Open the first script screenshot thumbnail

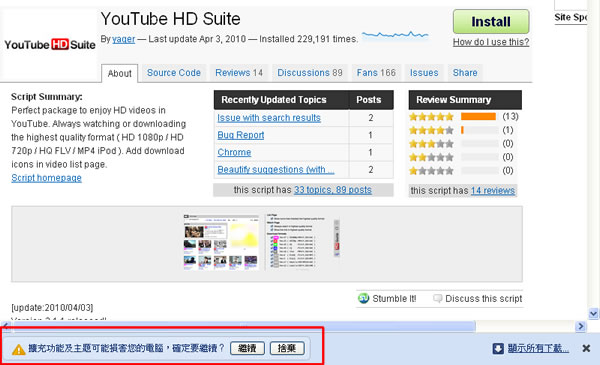click(x=222, y=242)
